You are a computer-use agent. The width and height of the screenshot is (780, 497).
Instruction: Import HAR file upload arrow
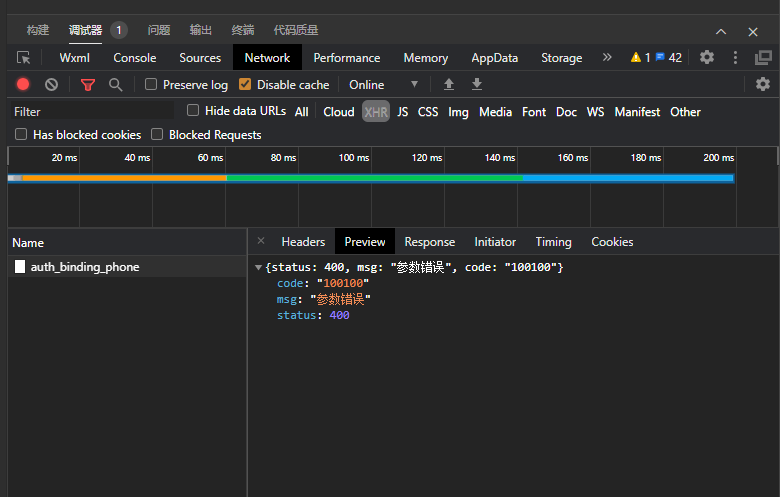point(449,84)
